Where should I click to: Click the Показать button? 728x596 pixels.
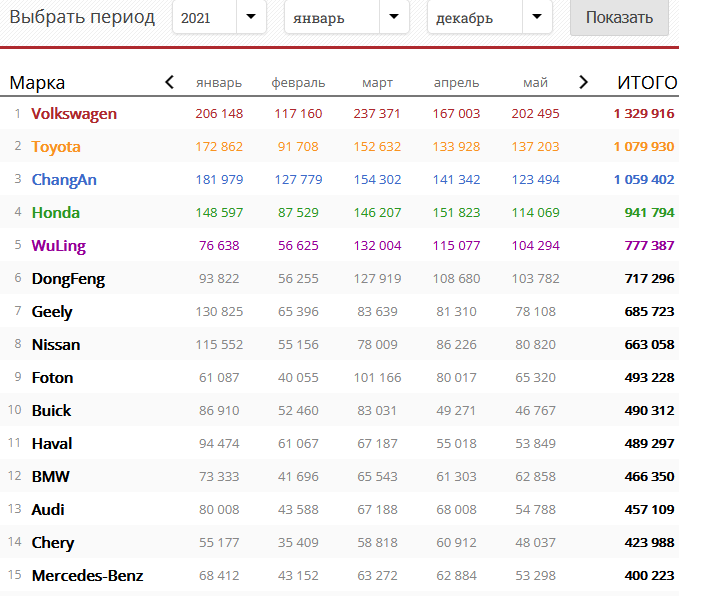(619, 17)
